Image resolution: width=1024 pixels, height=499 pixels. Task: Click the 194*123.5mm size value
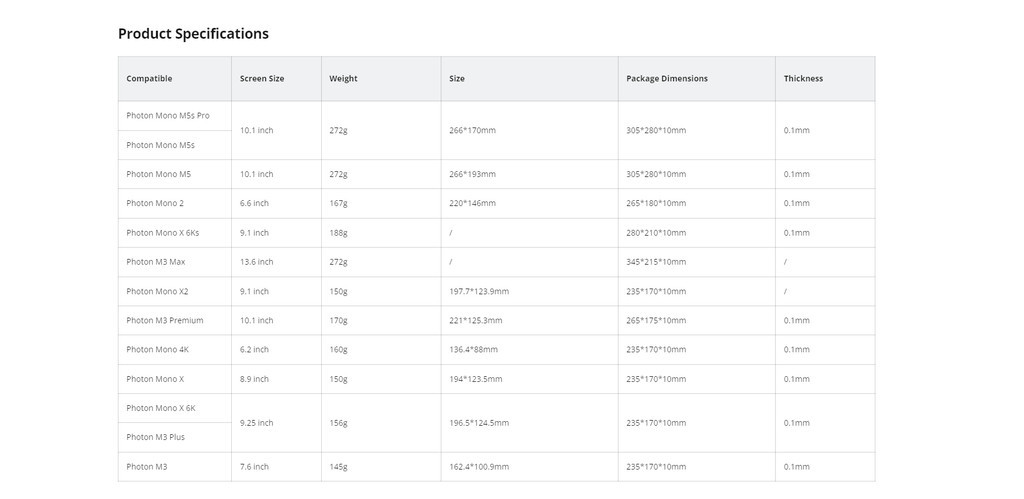[475, 379]
